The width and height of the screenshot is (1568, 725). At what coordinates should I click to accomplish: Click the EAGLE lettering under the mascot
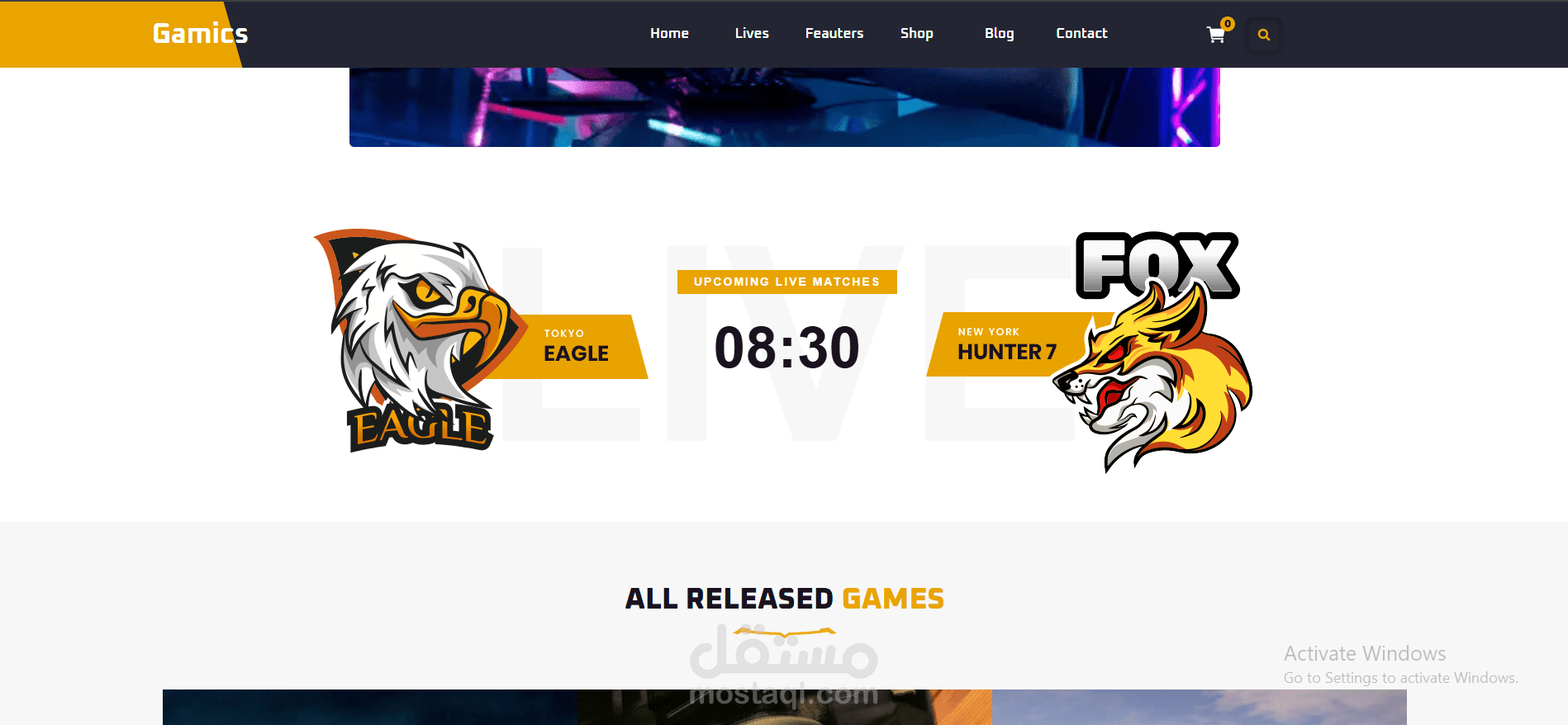click(x=421, y=426)
